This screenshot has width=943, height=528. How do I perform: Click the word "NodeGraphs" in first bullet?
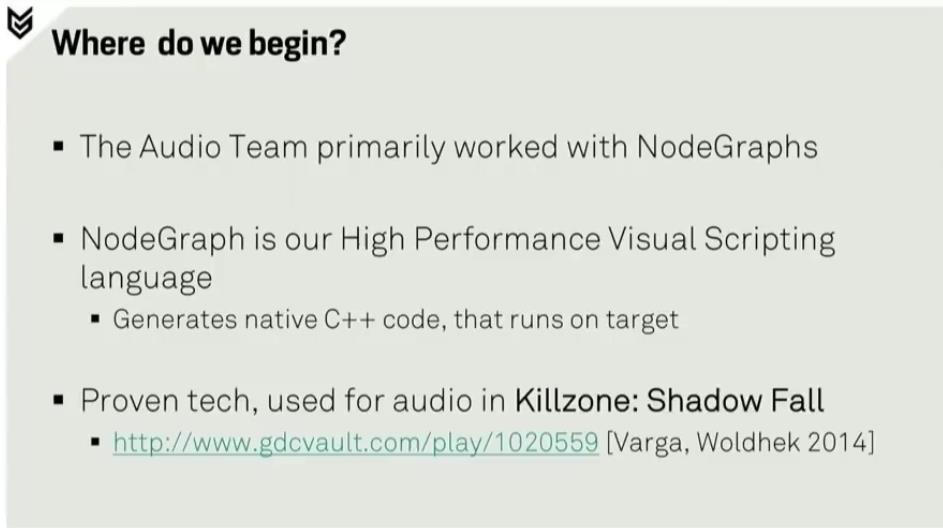[727, 147]
